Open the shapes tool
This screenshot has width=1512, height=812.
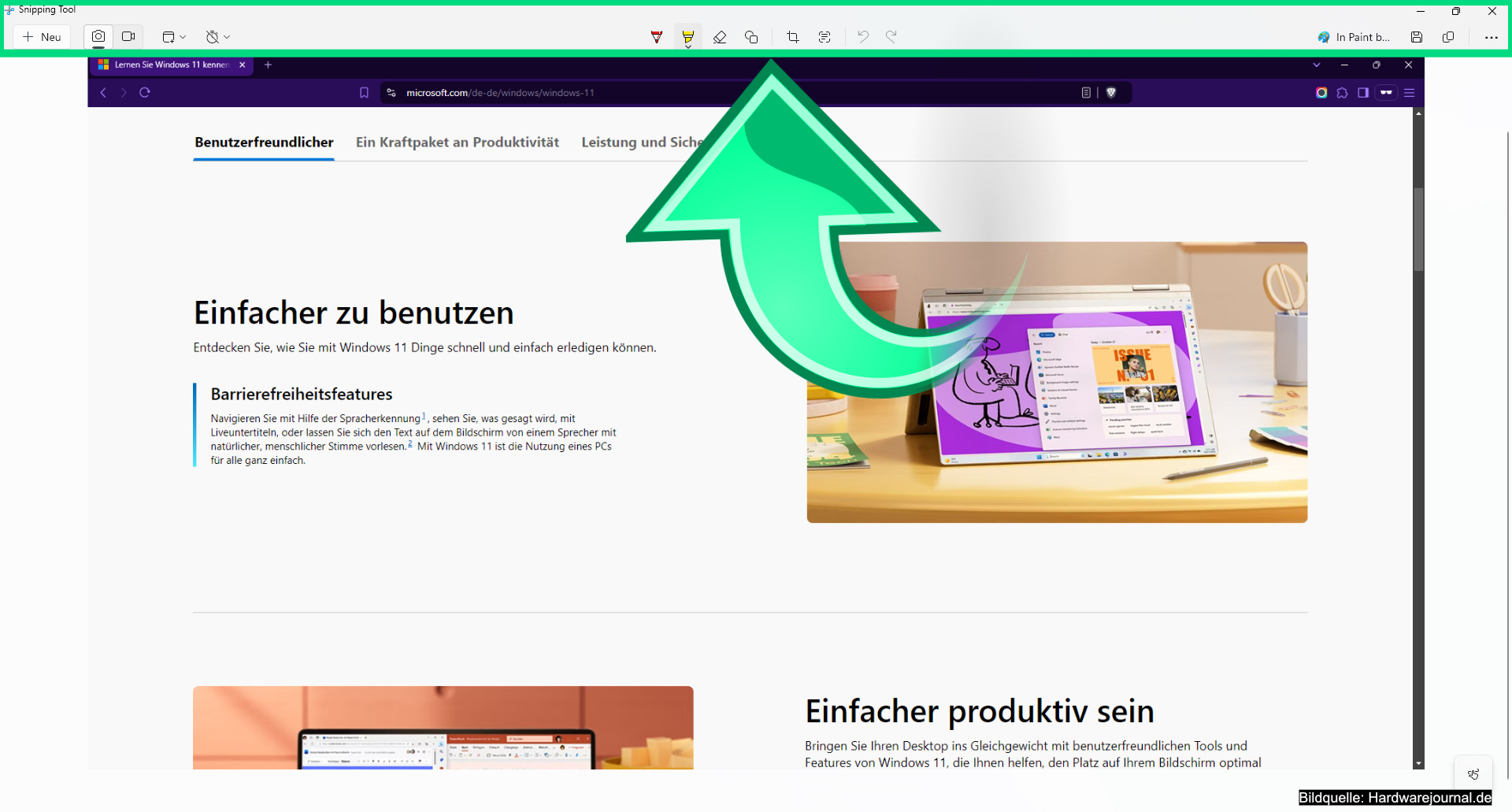751,37
